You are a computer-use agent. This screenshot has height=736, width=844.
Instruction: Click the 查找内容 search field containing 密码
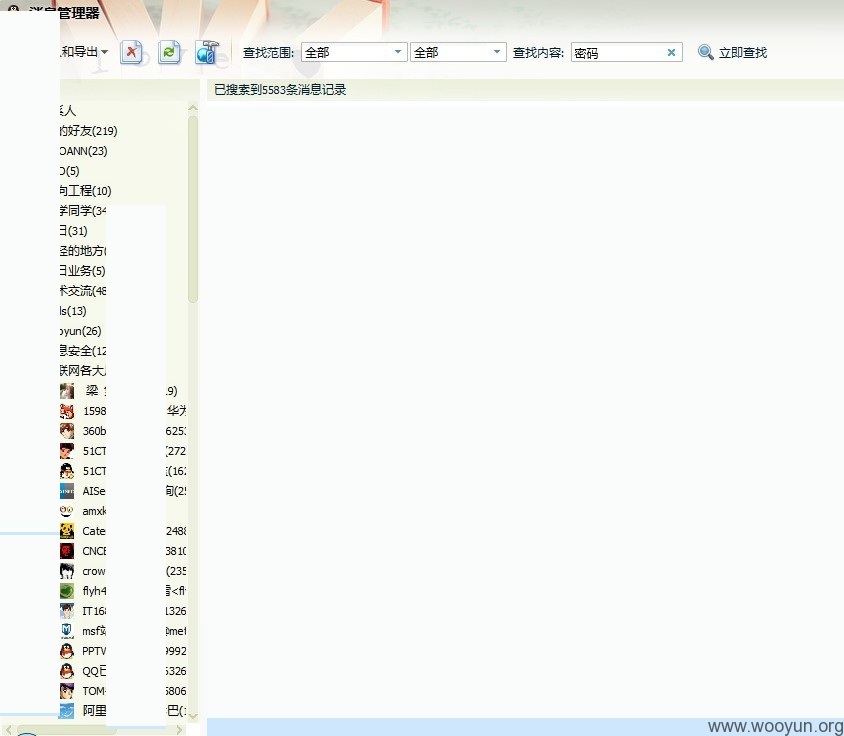(x=627, y=52)
